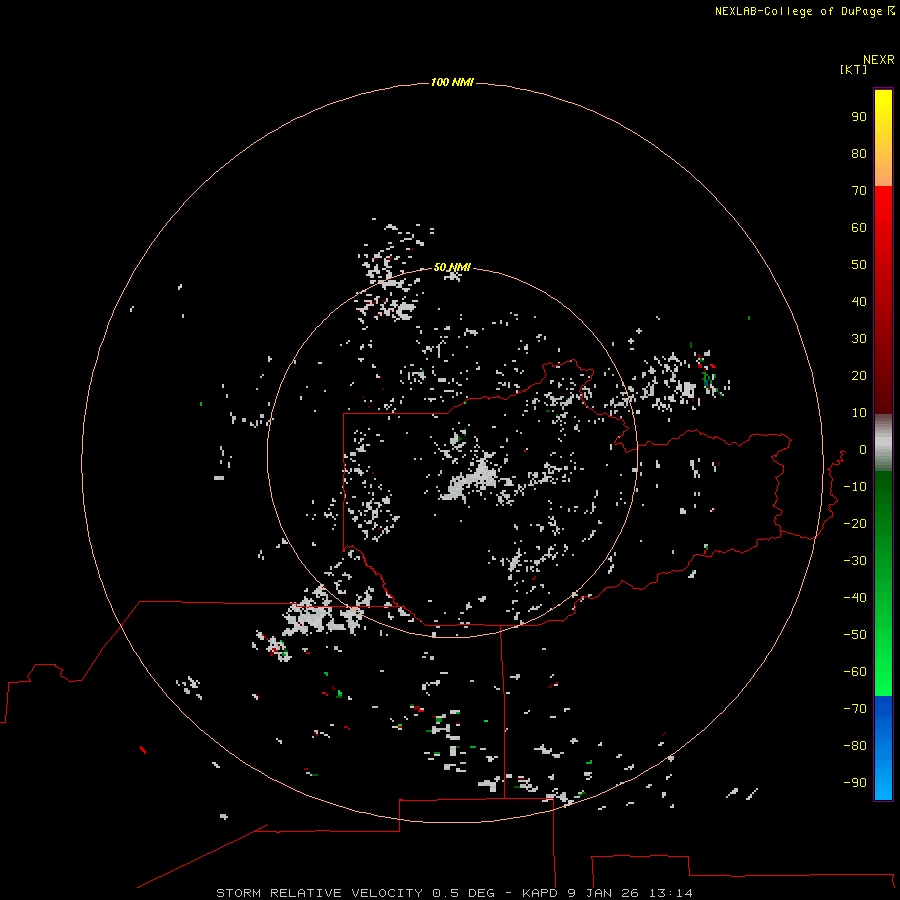The width and height of the screenshot is (900, 900).
Task: Click the Storm Relative Velocity KAPD footer caption
Action: (x=454, y=893)
